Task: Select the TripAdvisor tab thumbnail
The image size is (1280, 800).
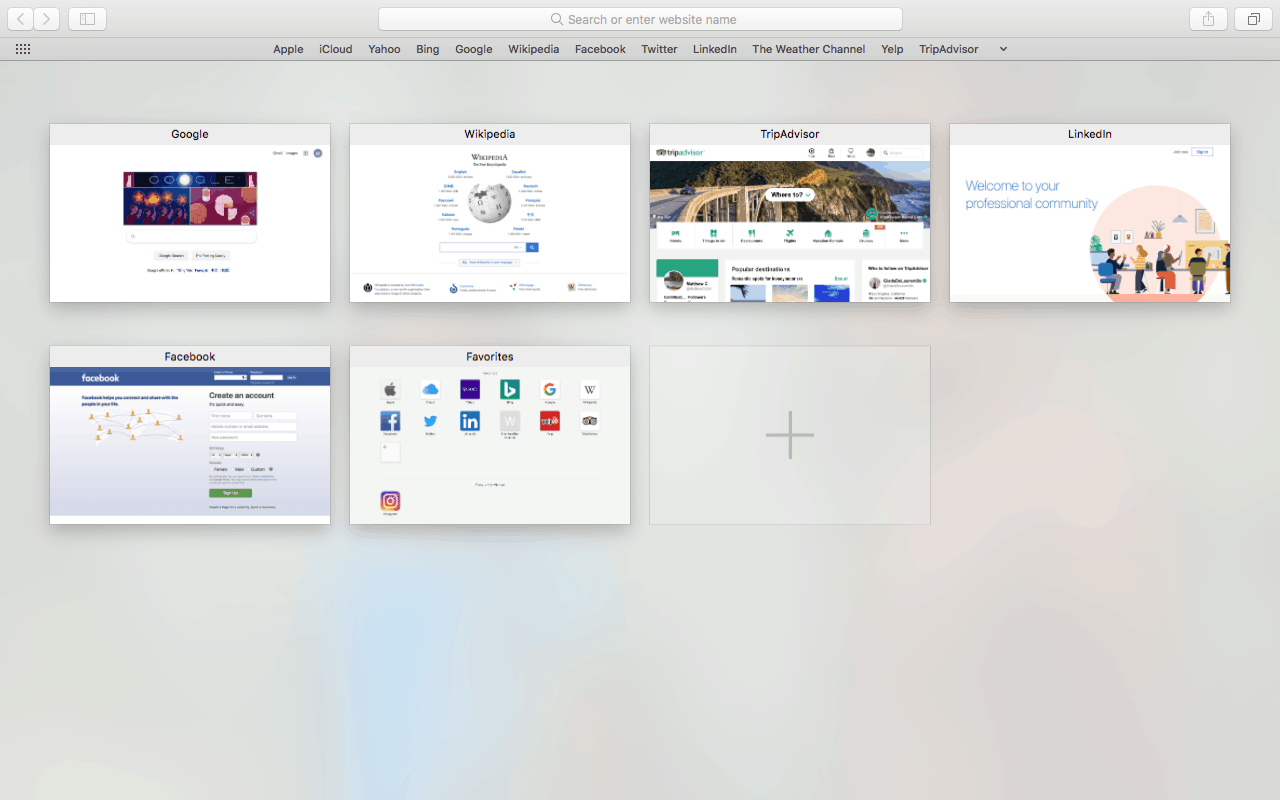Action: [x=789, y=213]
